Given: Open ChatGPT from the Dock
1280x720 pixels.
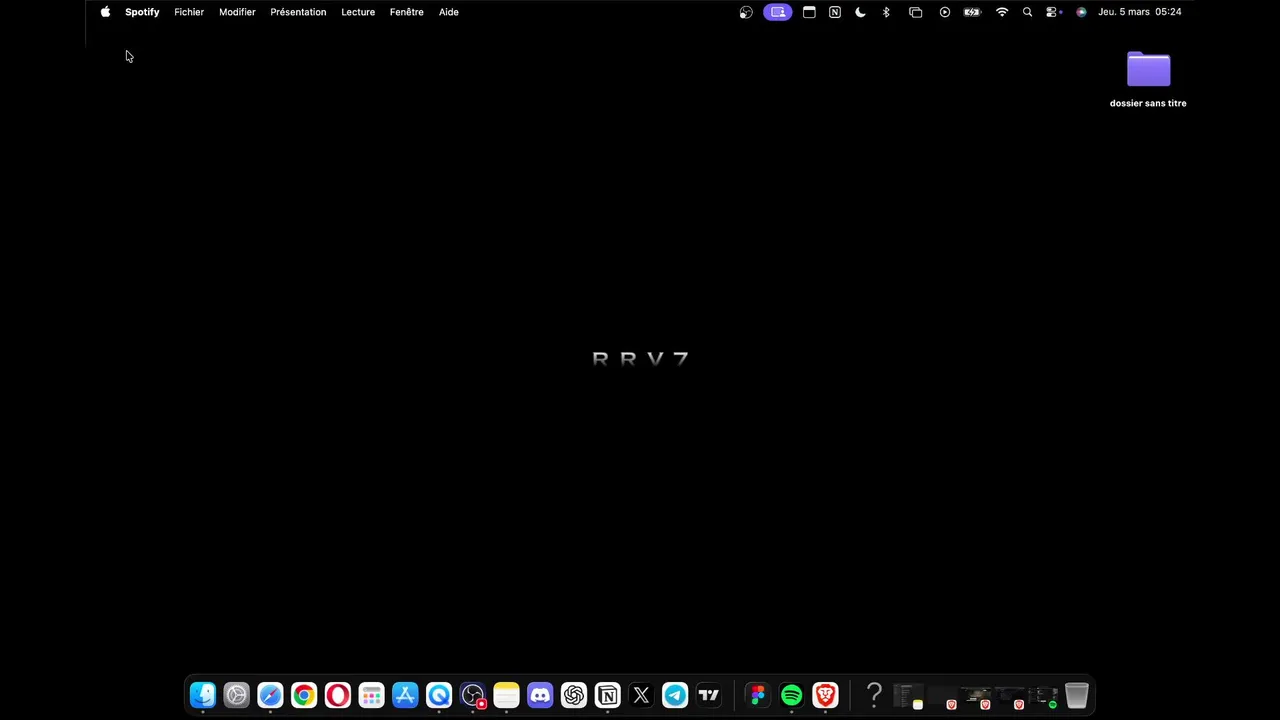Looking at the screenshot, I should point(574,695).
